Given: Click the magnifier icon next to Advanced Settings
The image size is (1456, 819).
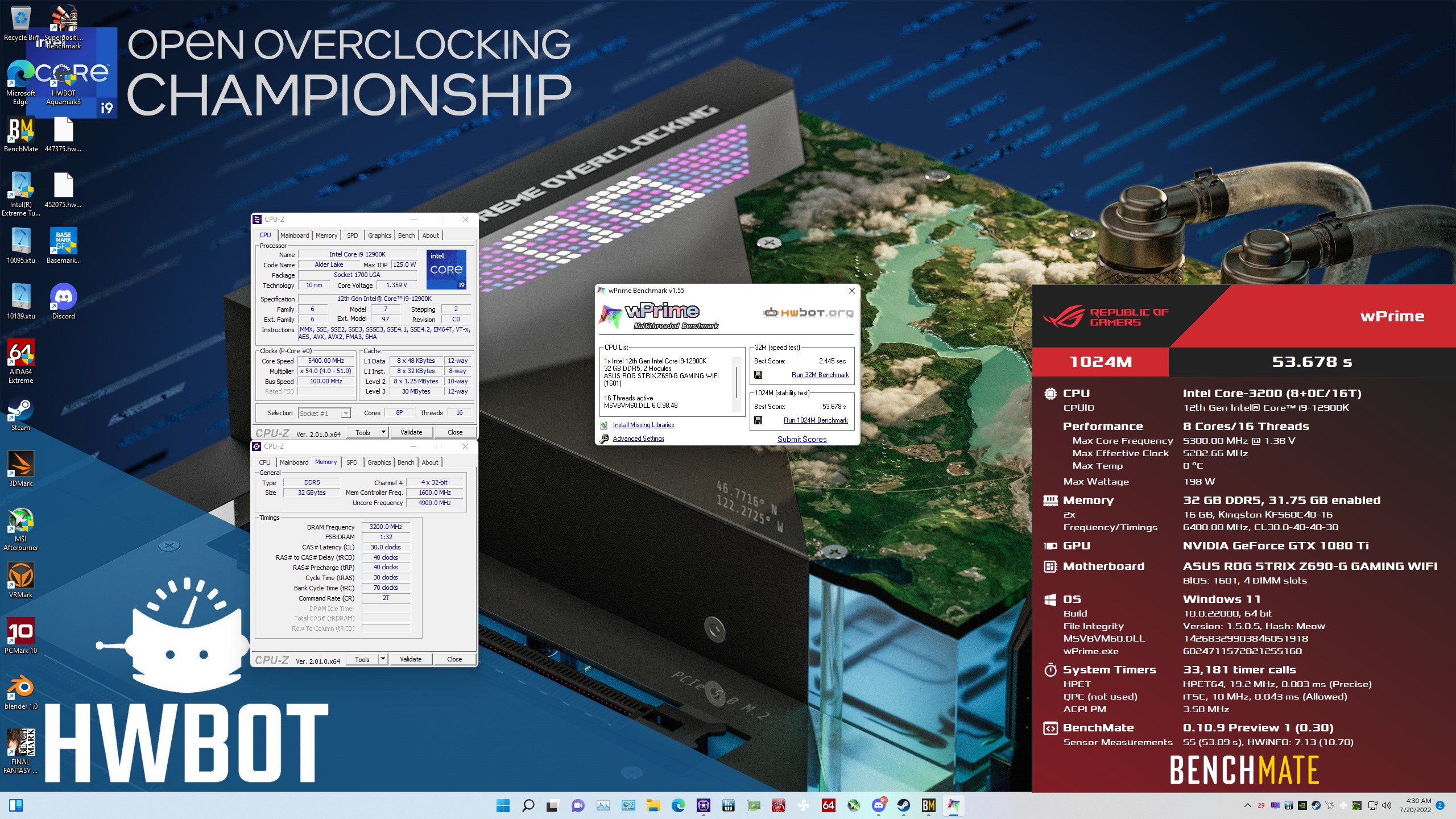Looking at the screenshot, I should pyautogui.click(x=604, y=439).
